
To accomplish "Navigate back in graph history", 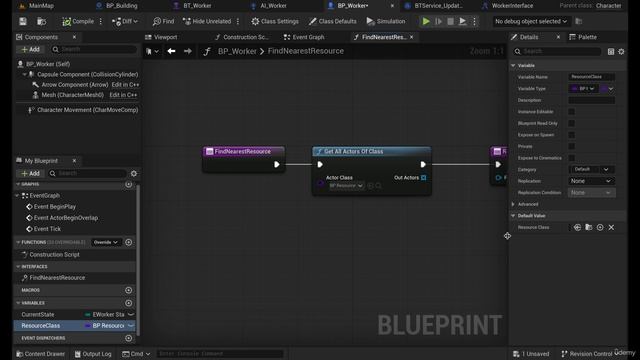I will (171, 51).
